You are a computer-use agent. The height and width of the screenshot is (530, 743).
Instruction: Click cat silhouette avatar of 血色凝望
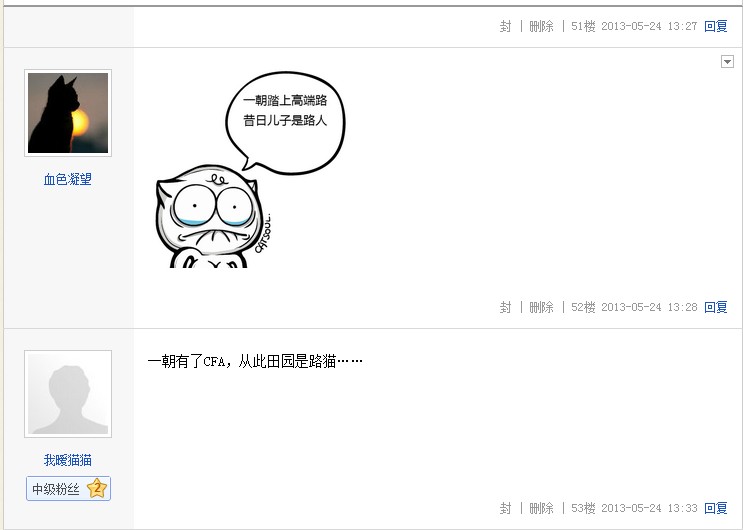[x=68, y=113]
